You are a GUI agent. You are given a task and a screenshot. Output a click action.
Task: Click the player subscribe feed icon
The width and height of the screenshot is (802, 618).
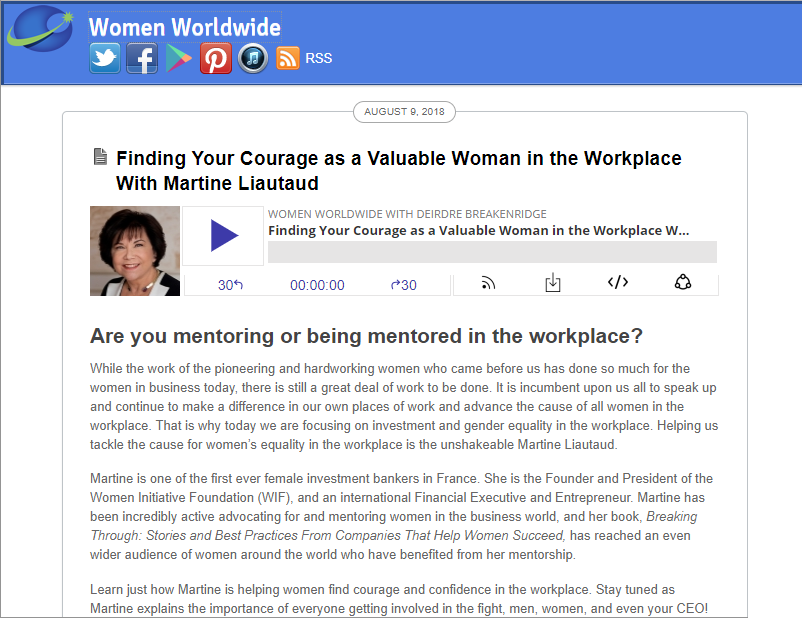(x=488, y=282)
